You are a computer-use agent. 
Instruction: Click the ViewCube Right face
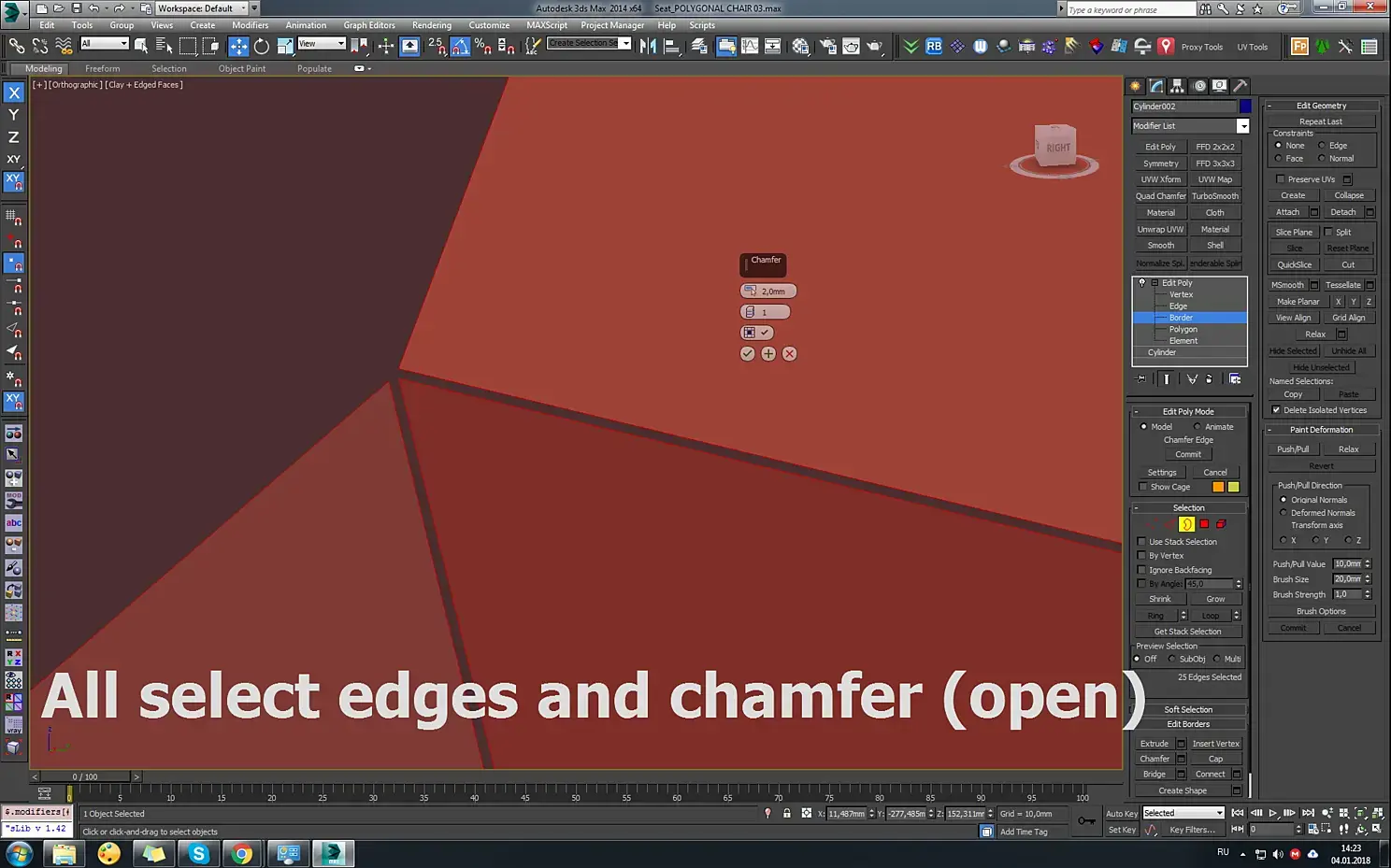pyautogui.click(x=1057, y=148)
